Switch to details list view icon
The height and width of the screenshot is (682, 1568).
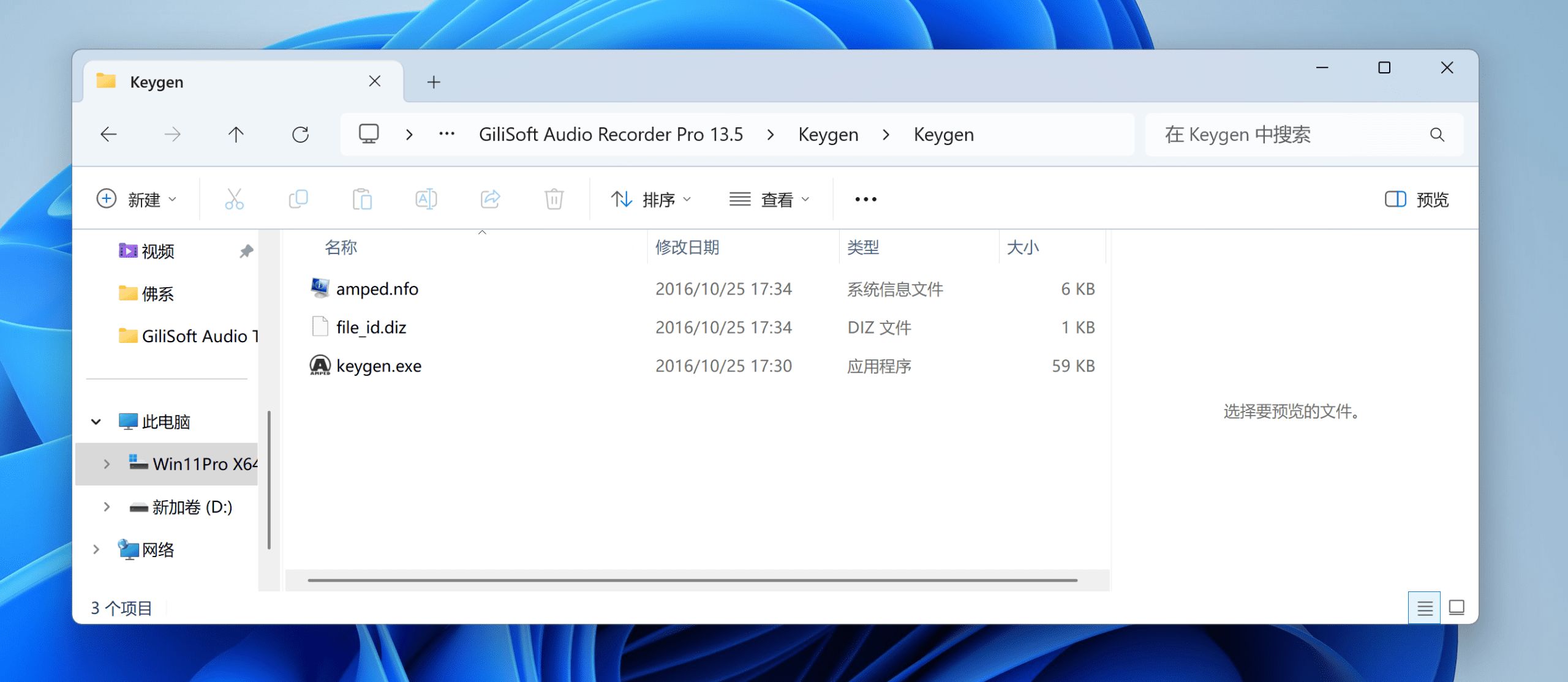coord(1424,608)
